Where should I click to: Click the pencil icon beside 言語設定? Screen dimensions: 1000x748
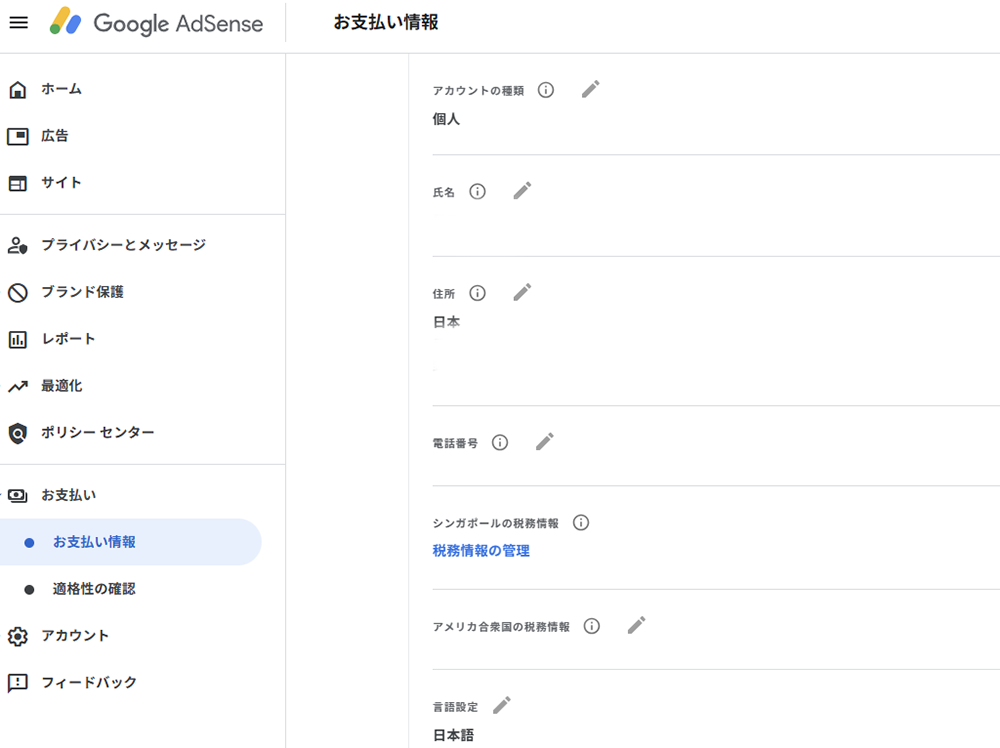click(502, 706)
